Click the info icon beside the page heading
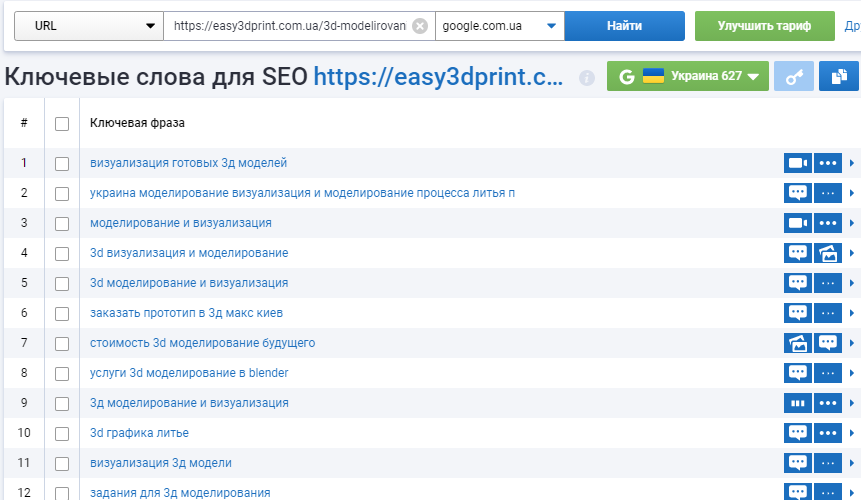This screenshot has width=861, height=500. point(586,78)
